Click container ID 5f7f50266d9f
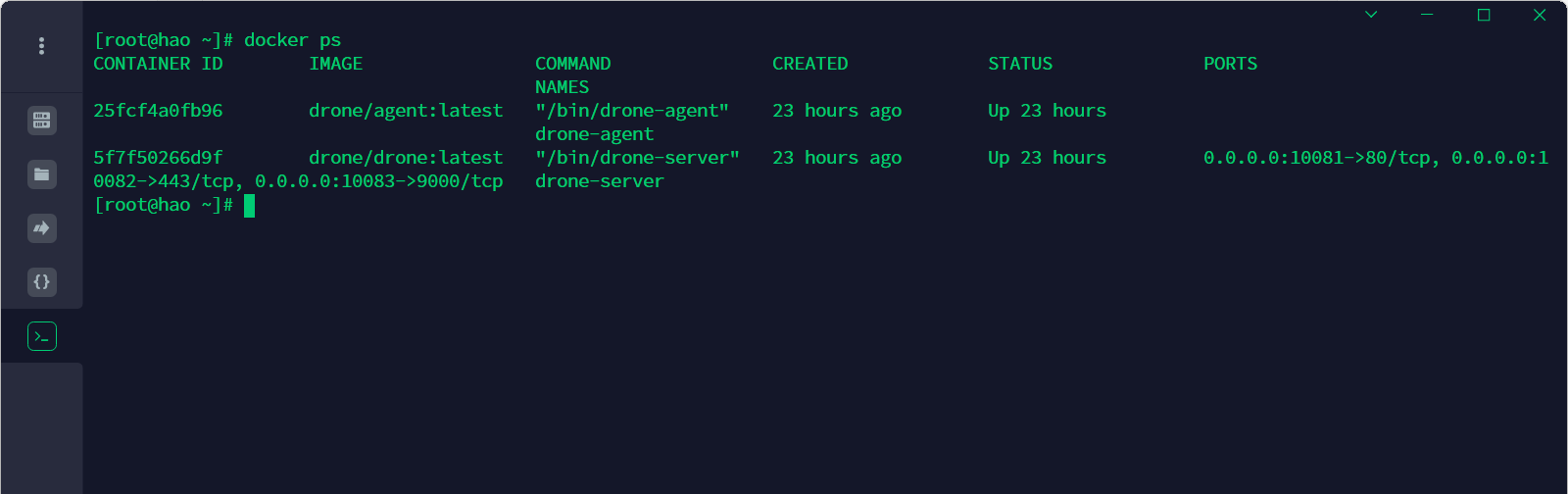 [x=158, y=158]
